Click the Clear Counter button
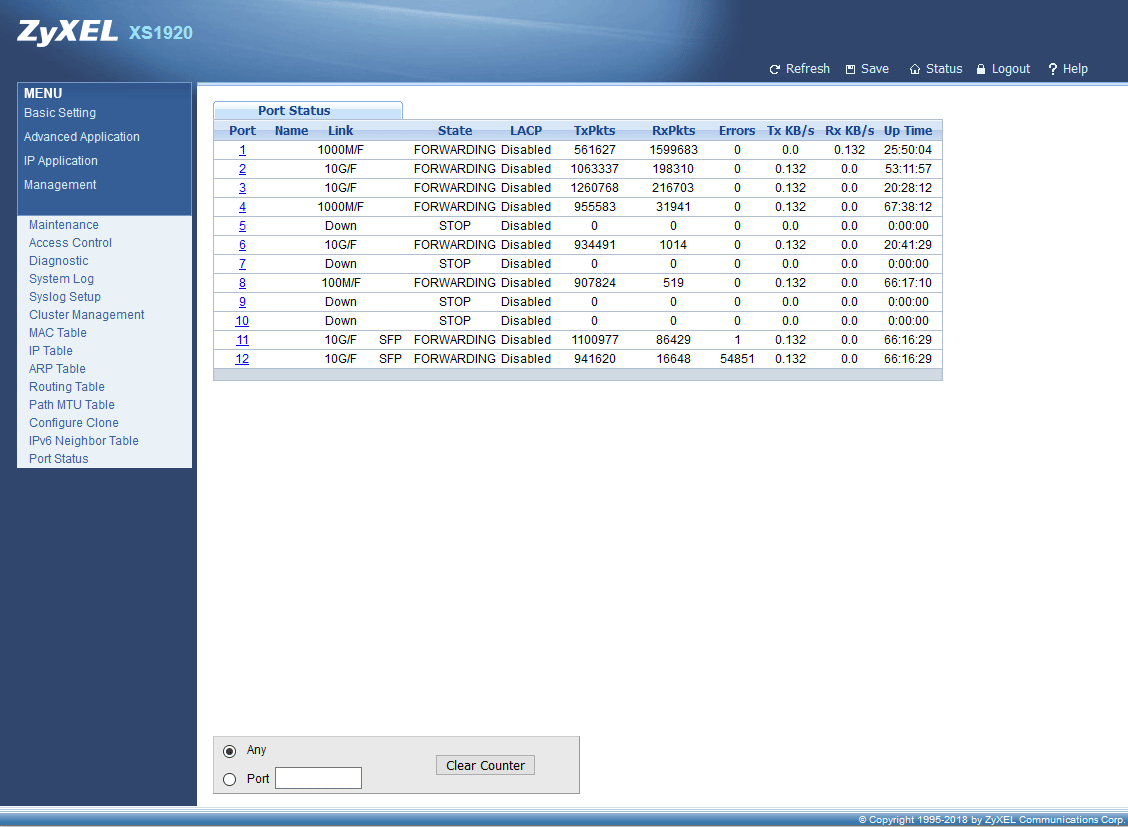The height and width of the screenshot is (827, 1128). [486, 765]
